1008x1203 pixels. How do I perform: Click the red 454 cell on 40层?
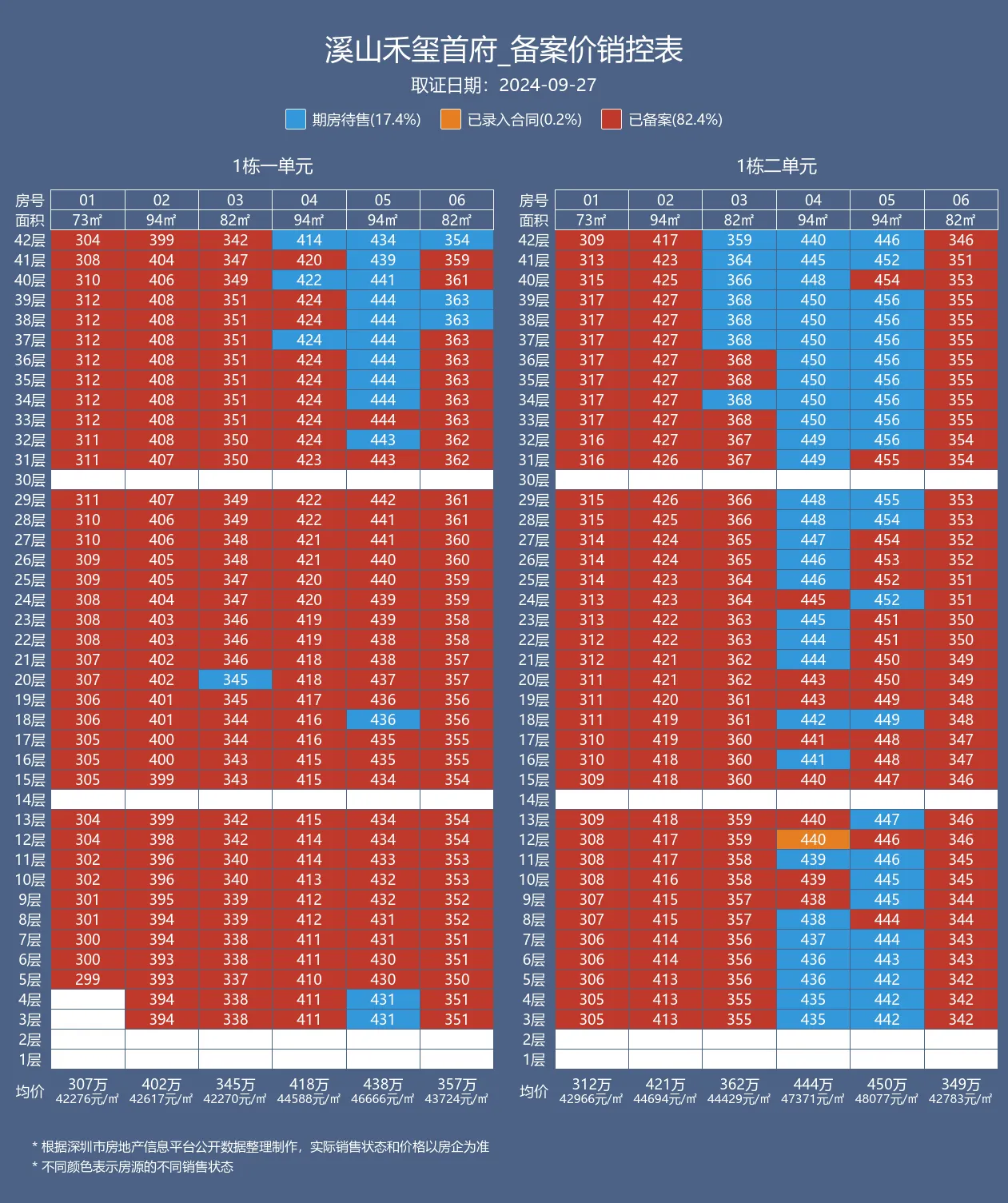(886, 280)
